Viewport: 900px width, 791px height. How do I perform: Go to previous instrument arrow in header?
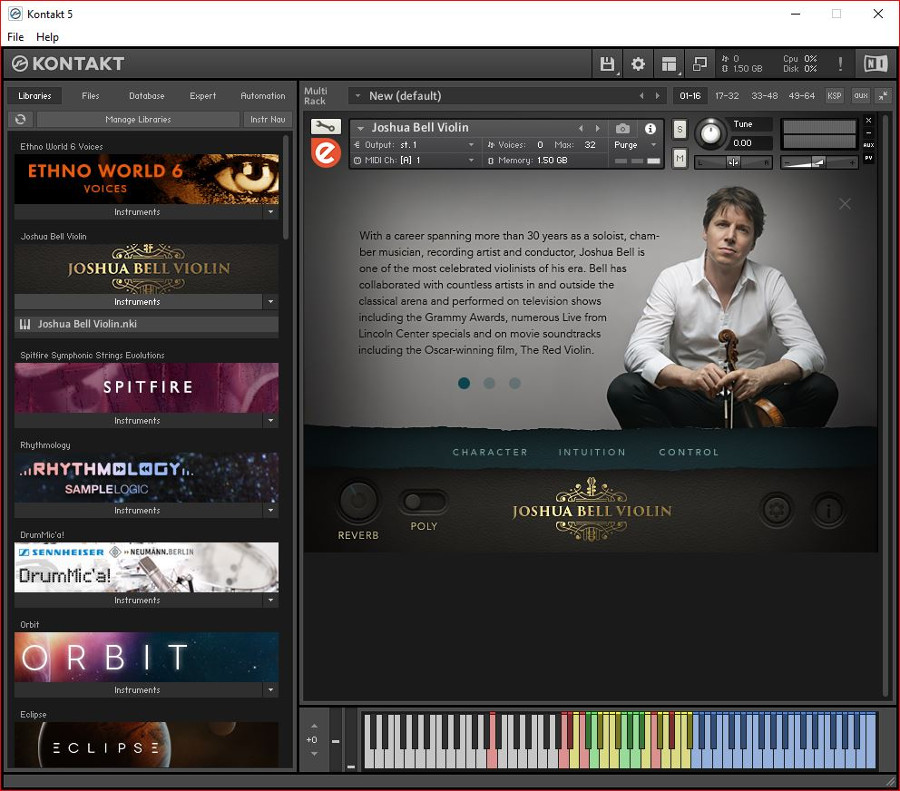click(581, 129)
